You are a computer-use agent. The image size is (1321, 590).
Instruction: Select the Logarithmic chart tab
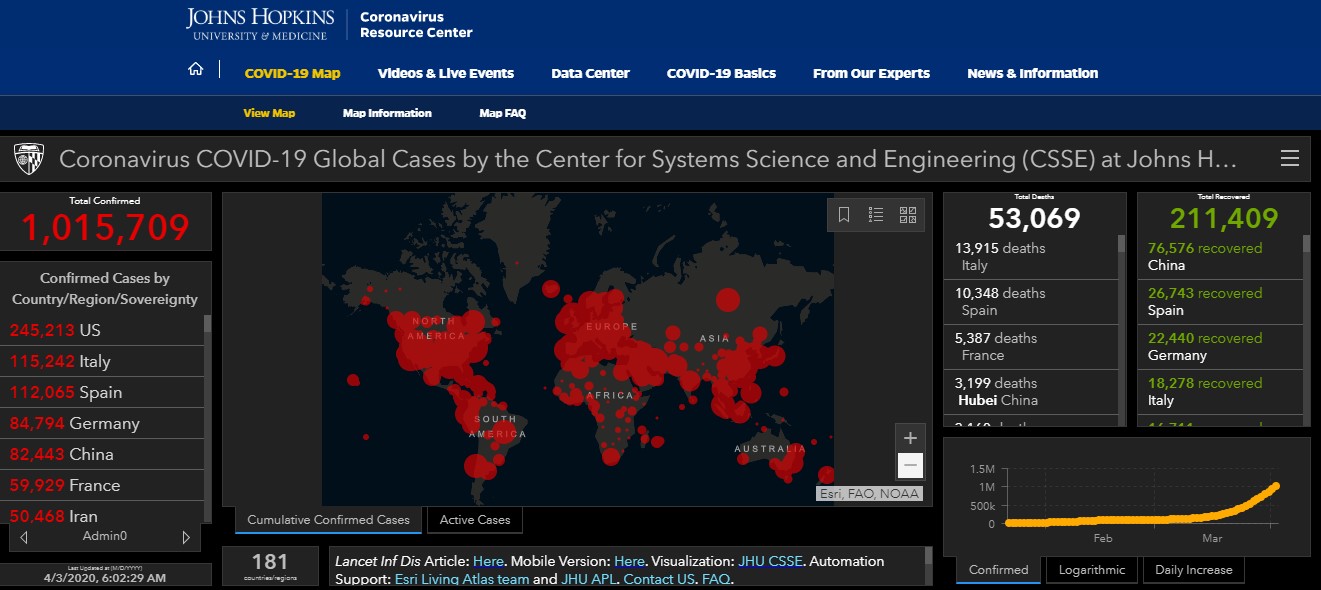1091,570
